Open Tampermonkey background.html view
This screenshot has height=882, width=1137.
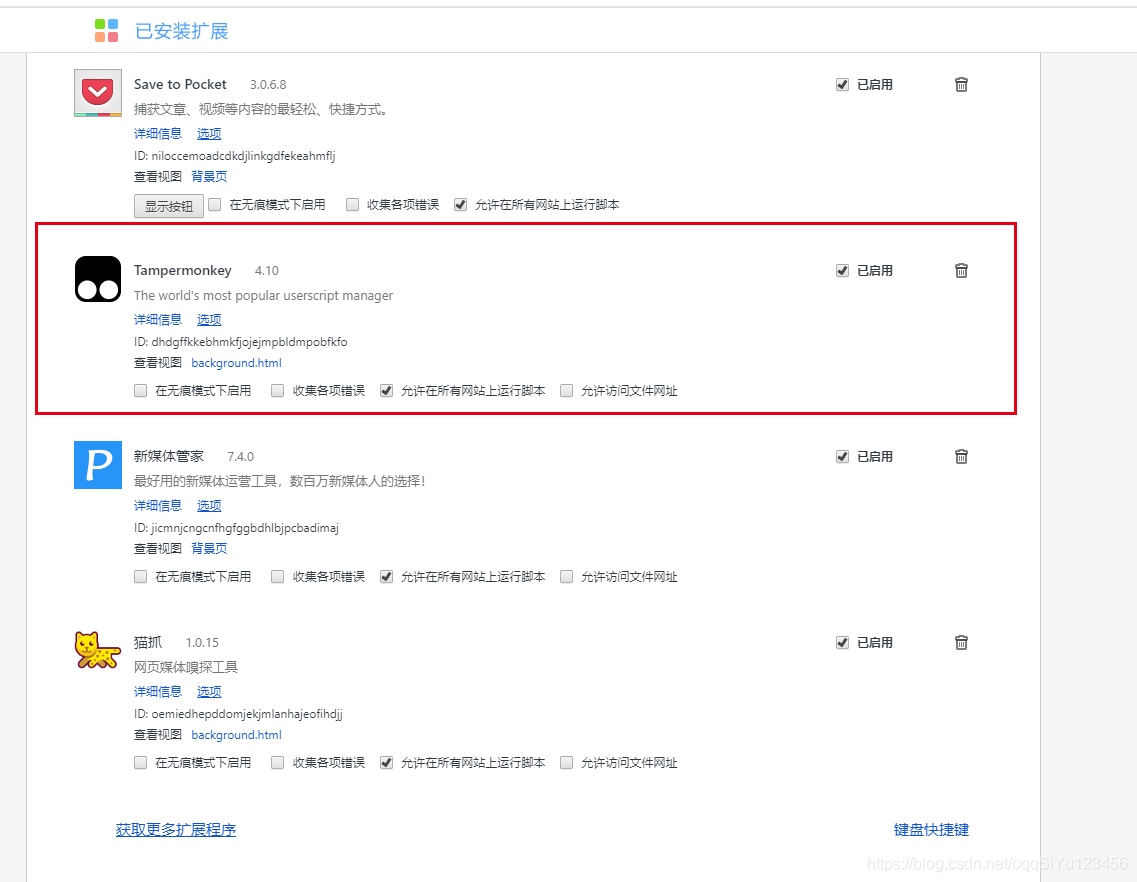pos(236,363)
